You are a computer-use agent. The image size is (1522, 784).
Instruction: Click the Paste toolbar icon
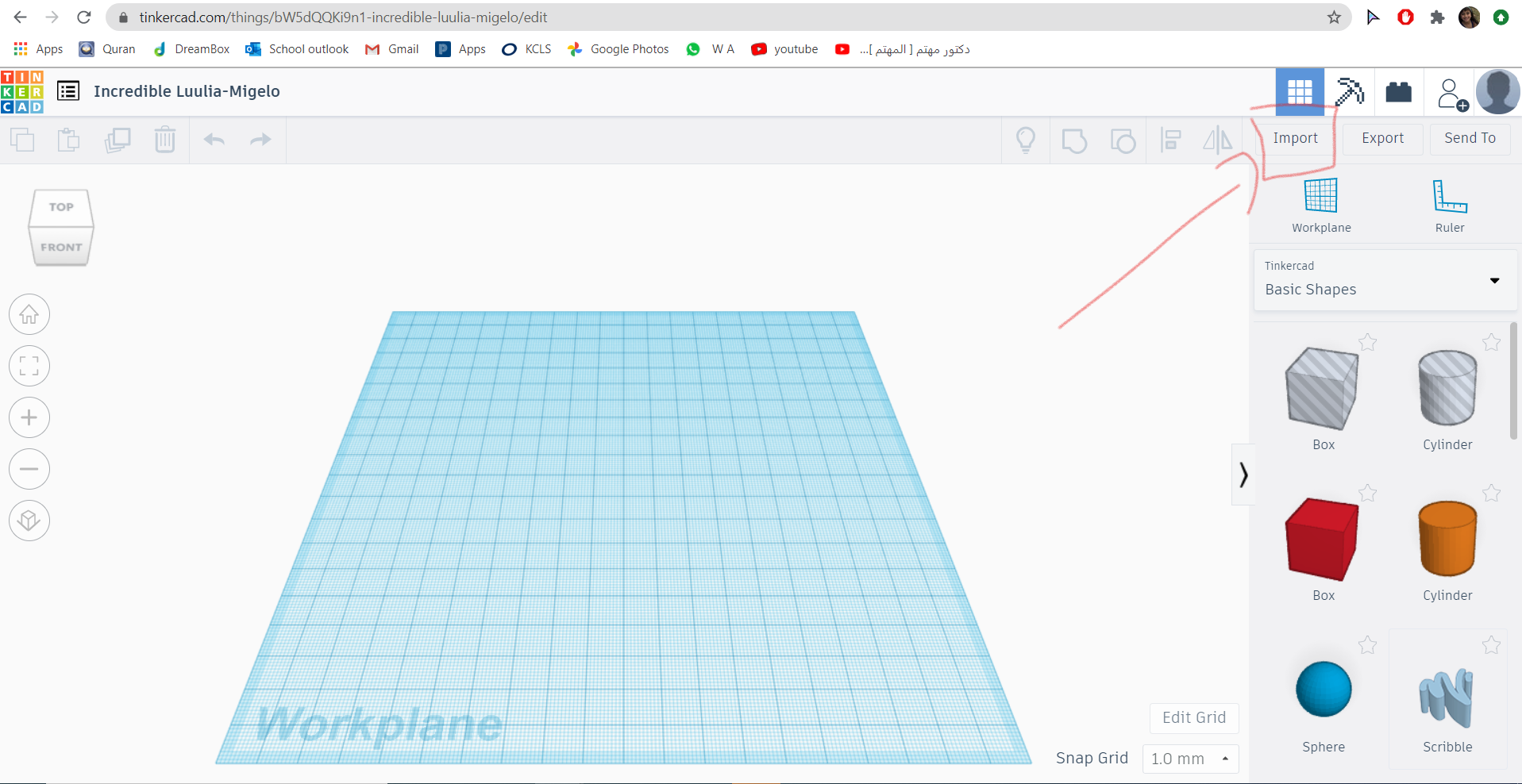(x=69, y=140)
